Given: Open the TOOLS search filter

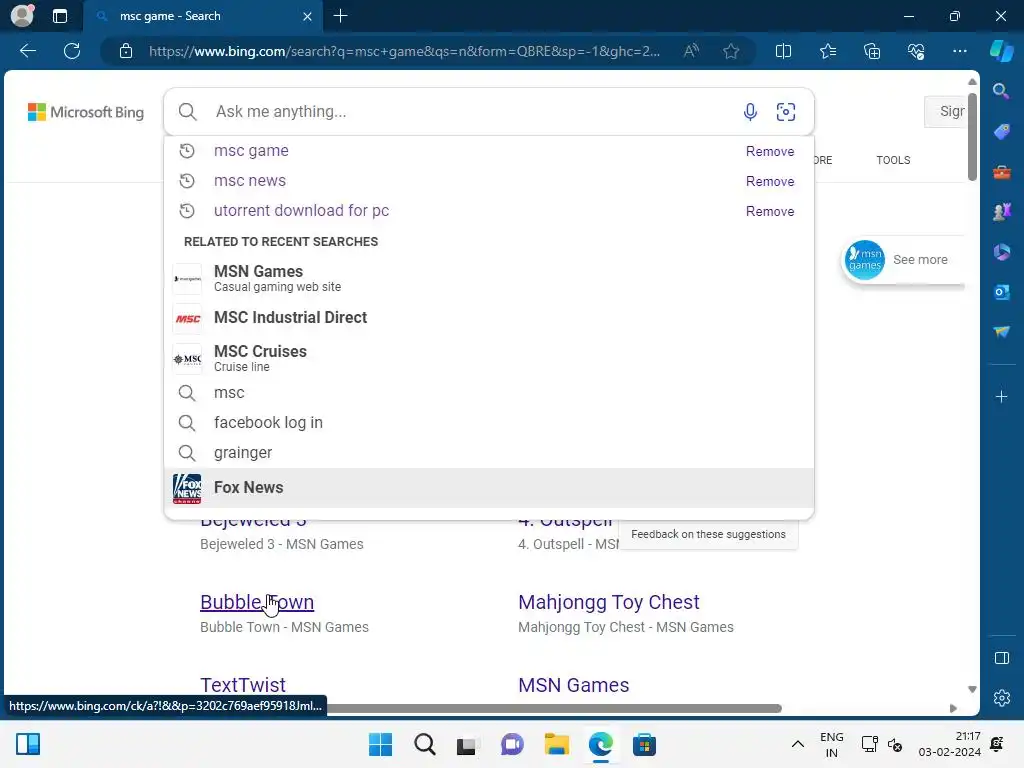Looking at the screenshot, I should tap(893, 160).
